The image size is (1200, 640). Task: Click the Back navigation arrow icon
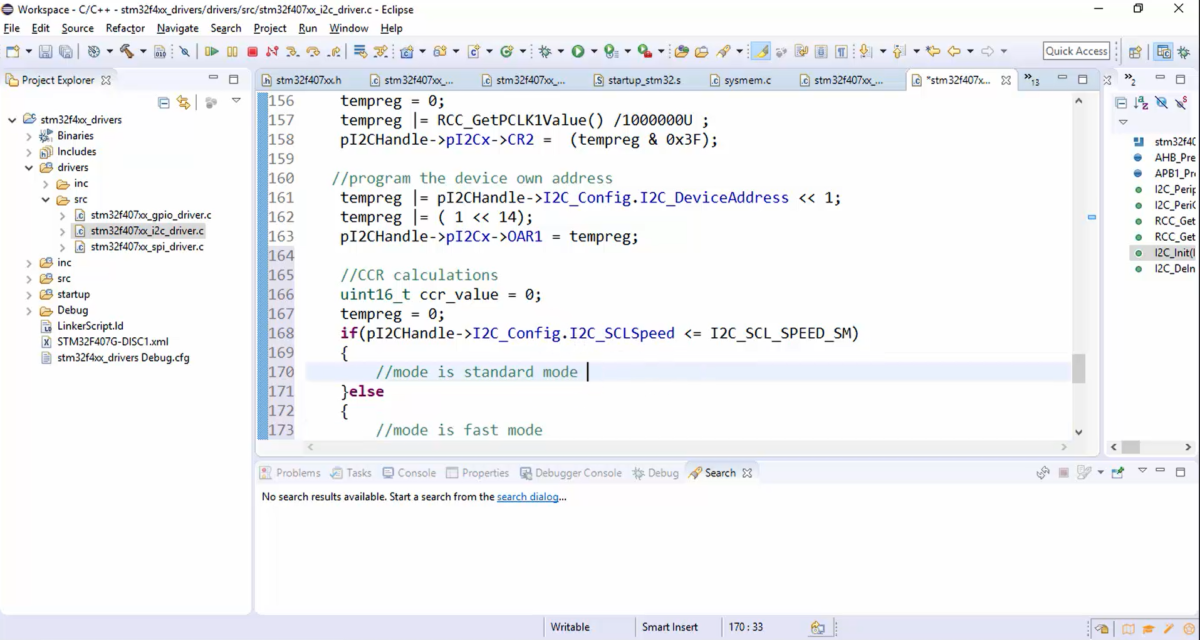[954, 51]
